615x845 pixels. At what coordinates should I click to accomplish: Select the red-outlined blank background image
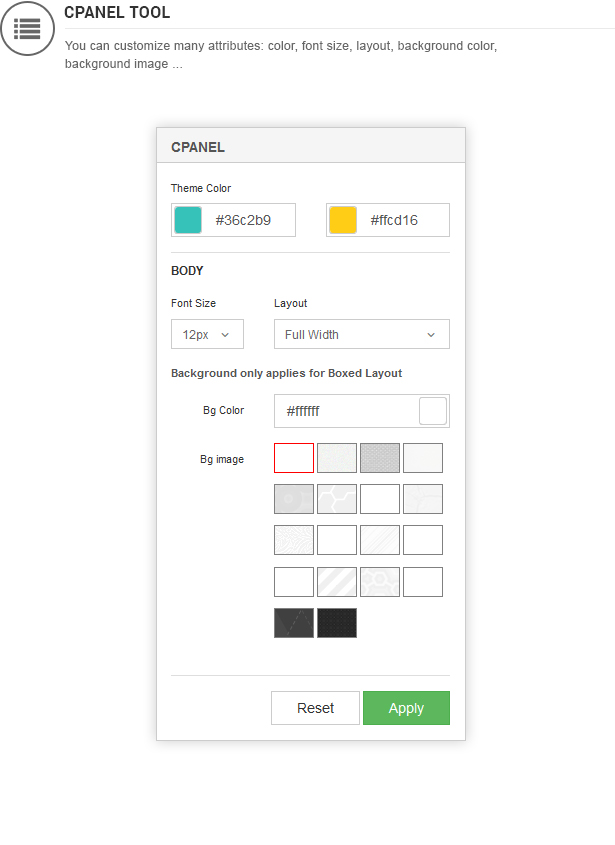pyautogui.click(x=294, y=458)
